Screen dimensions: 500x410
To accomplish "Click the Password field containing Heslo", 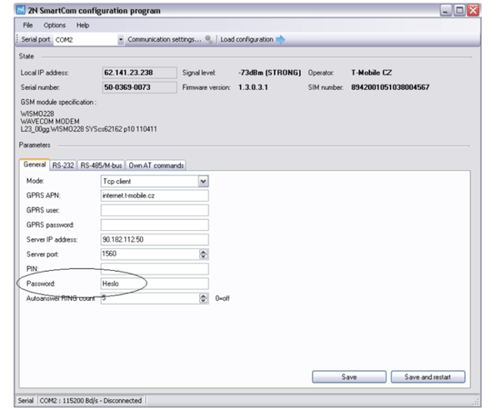I will [155, 284].
